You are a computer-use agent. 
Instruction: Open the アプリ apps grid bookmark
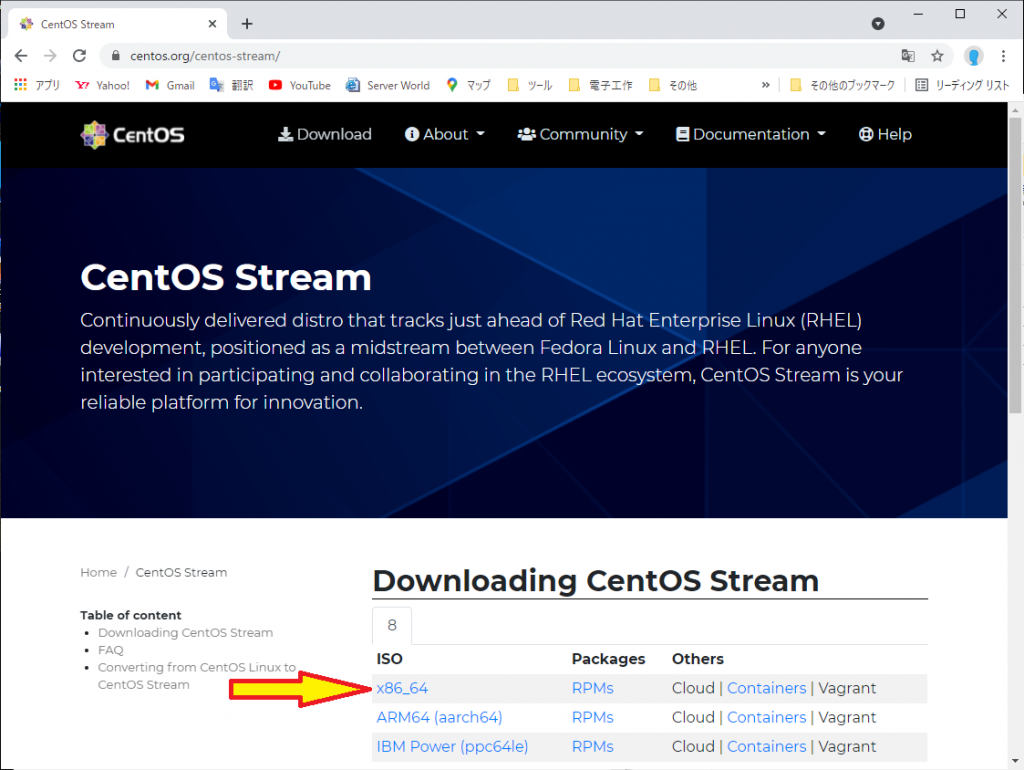[37, 85]
